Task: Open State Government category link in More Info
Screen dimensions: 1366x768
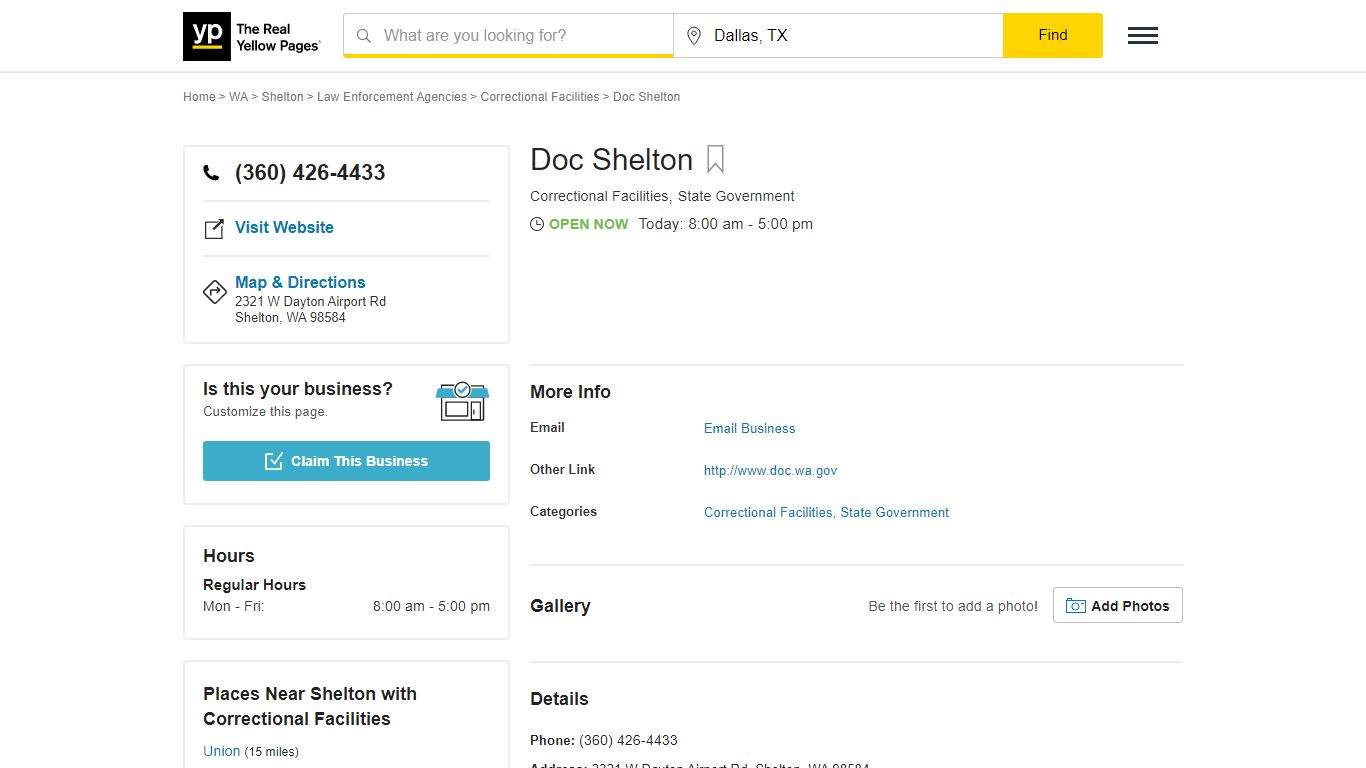Action: pyautogui.click(x=894, y=512)
